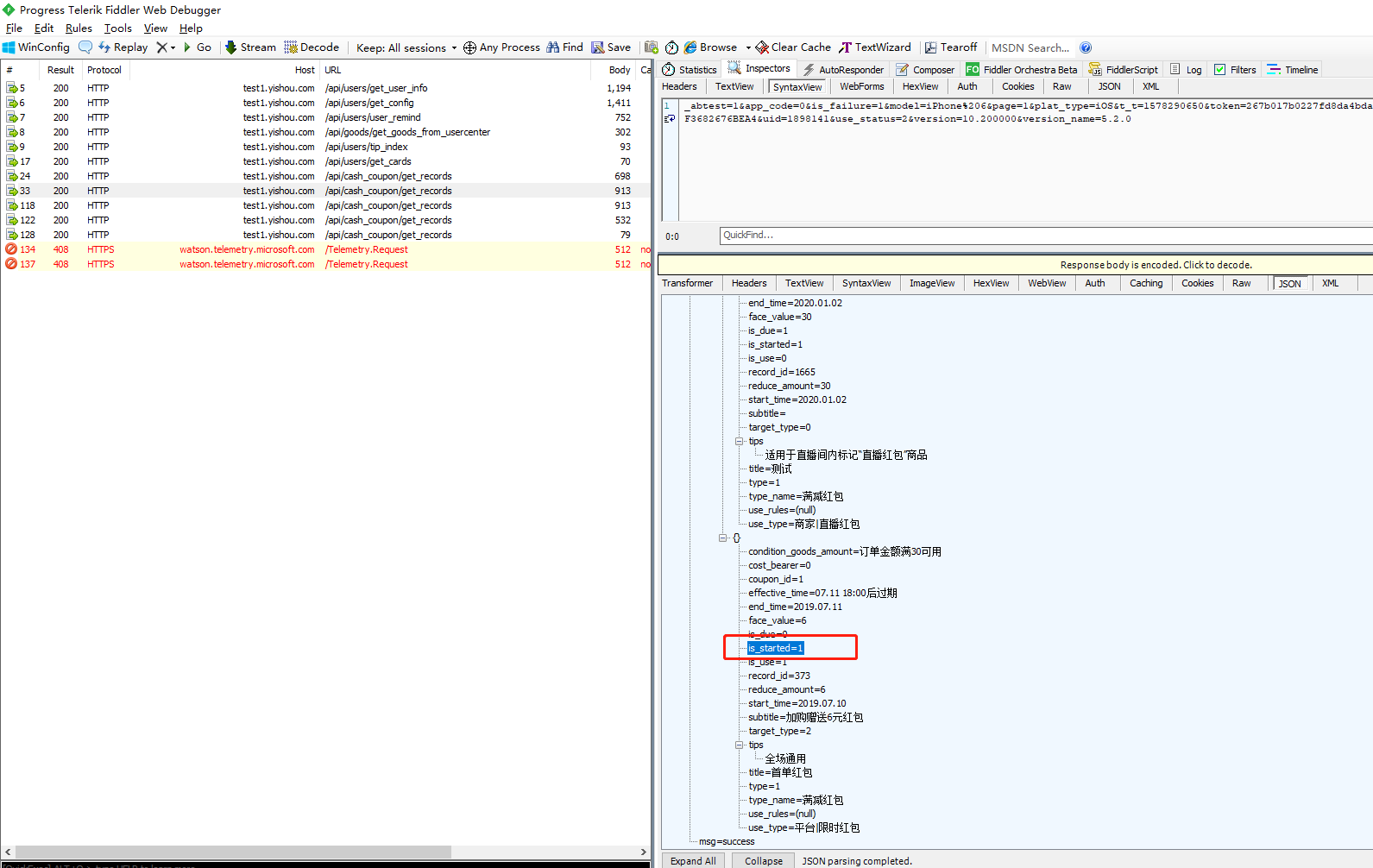Switch to the AutoResponder tab
Screen dimensions: 1373x868
click(x=843, y=70)
